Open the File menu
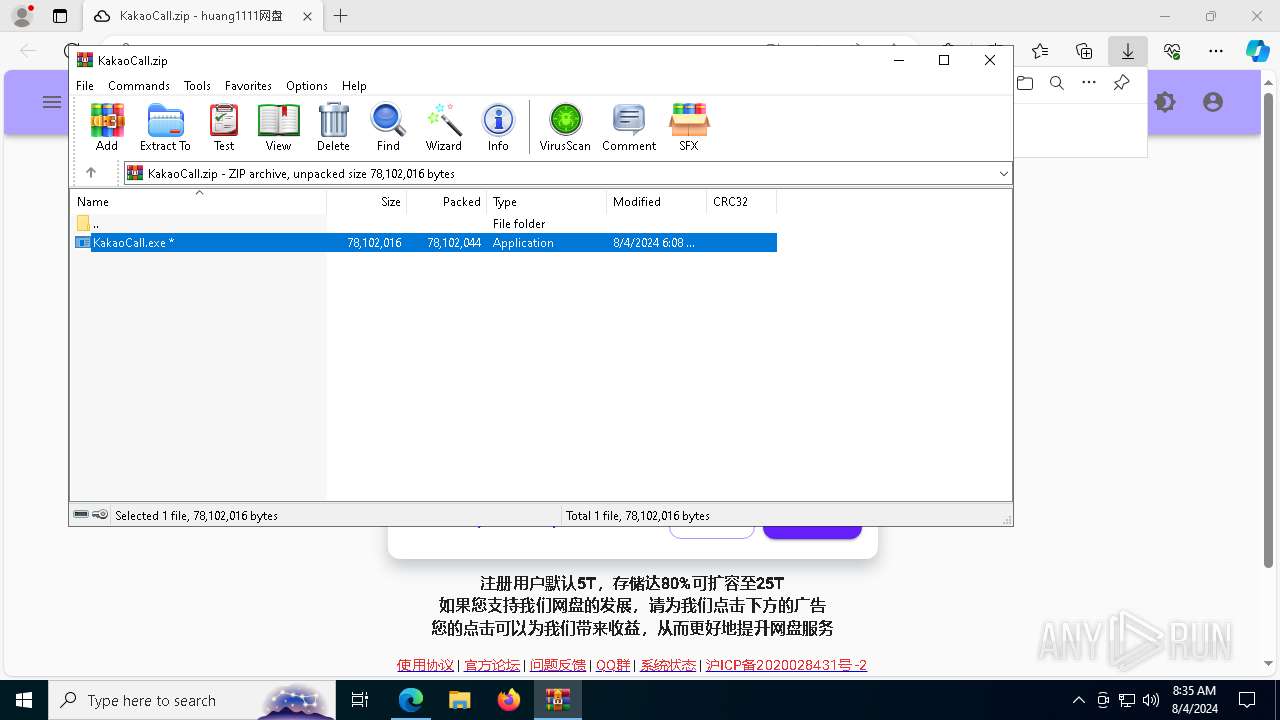This screenshot has width=1280, height=720. [x=85, y=86]
